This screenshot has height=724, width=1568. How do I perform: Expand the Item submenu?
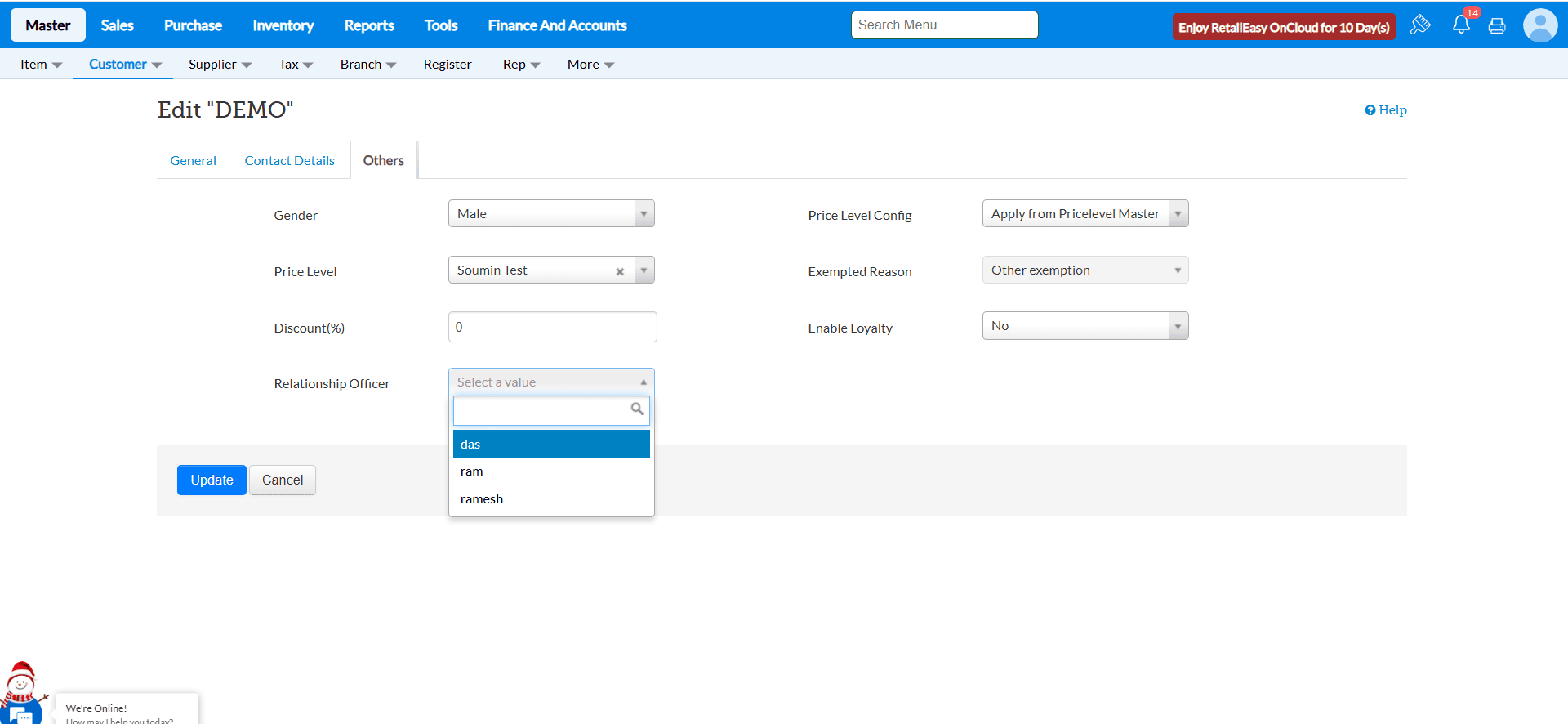click(x=41, y=64)
